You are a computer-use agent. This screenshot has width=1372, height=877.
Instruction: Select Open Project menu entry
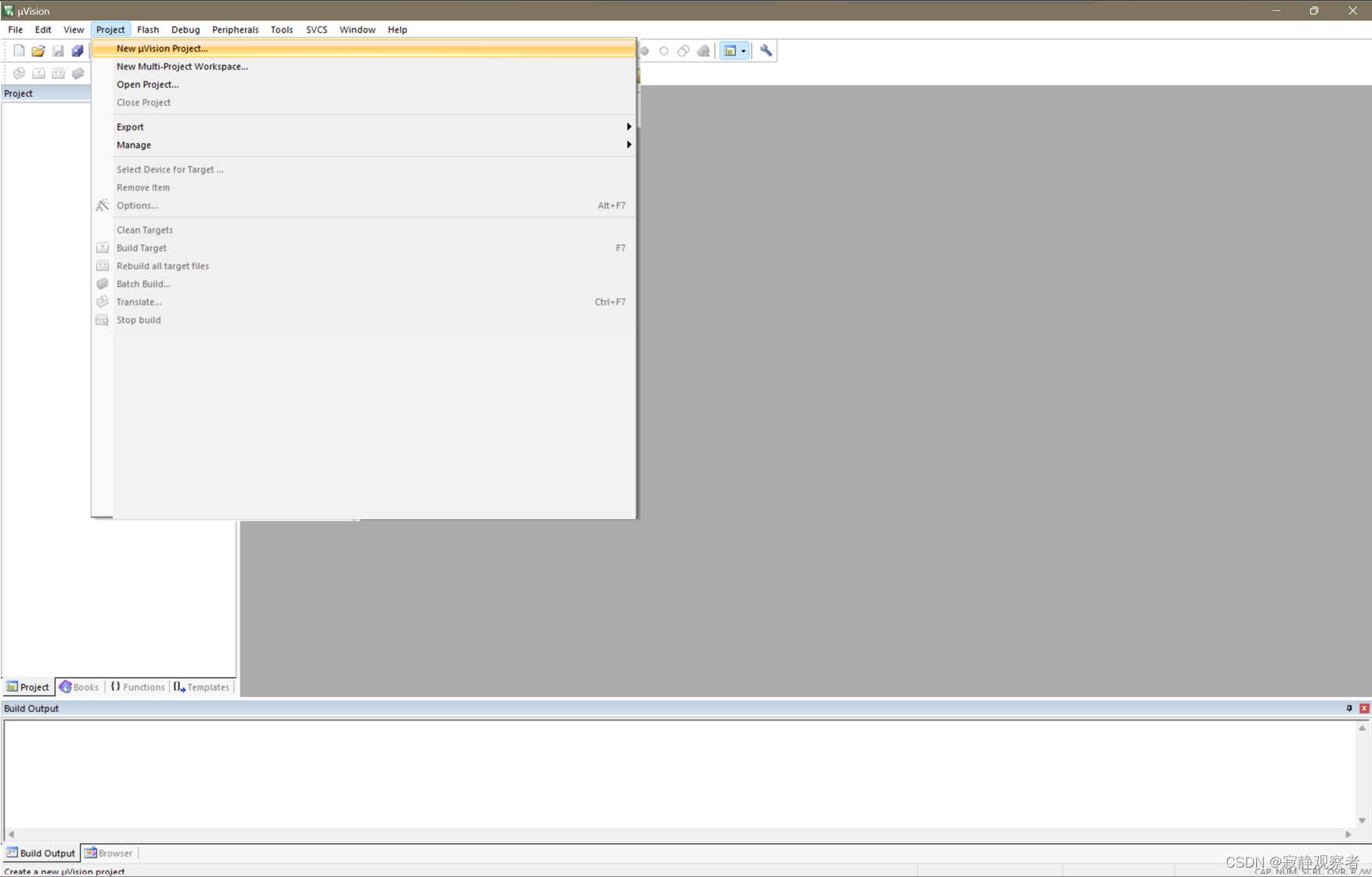[x=364, y=85]
